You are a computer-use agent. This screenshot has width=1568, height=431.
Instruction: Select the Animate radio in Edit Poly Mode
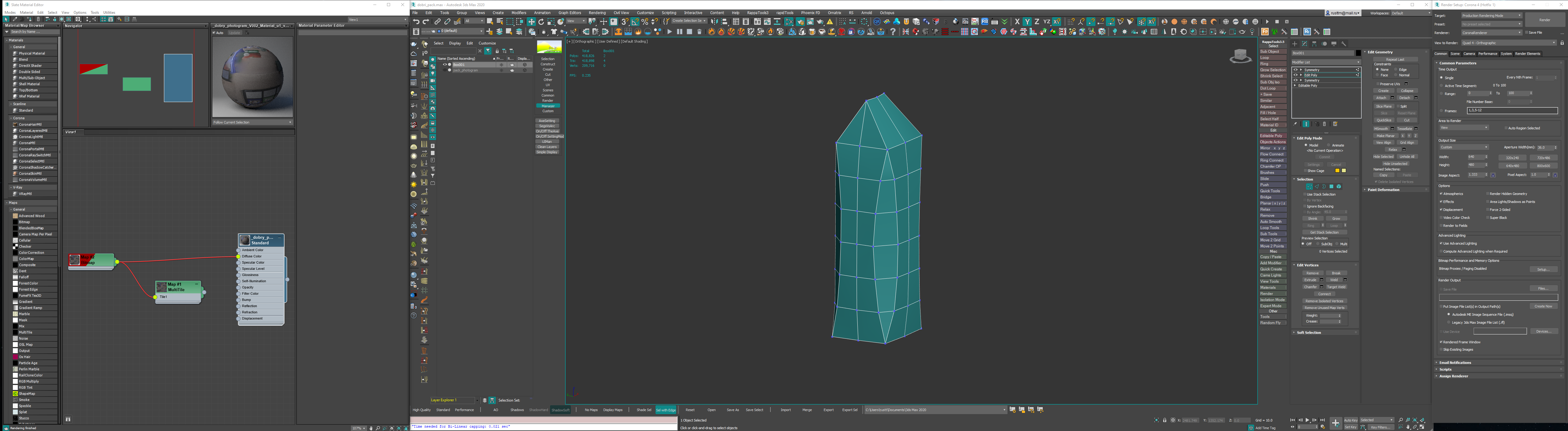1329,145
